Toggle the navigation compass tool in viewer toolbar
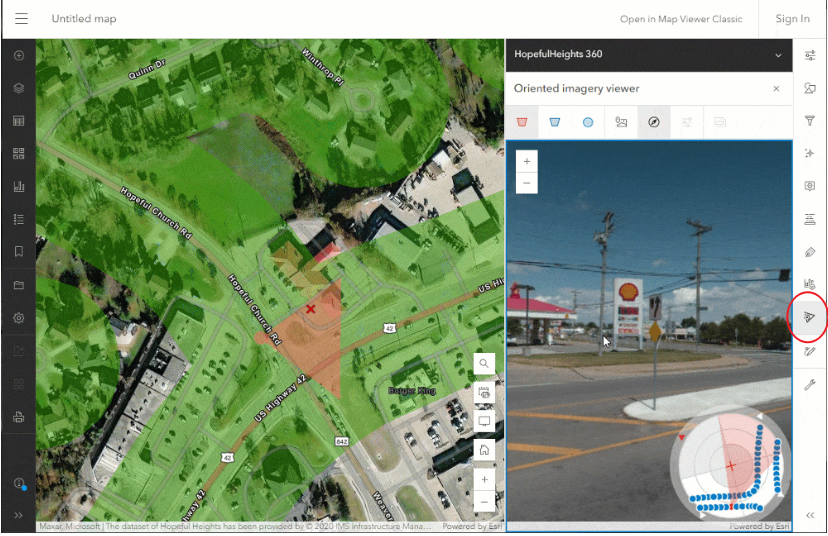The width and height of the screenshot is (828, 536). (x=654, y=122)
